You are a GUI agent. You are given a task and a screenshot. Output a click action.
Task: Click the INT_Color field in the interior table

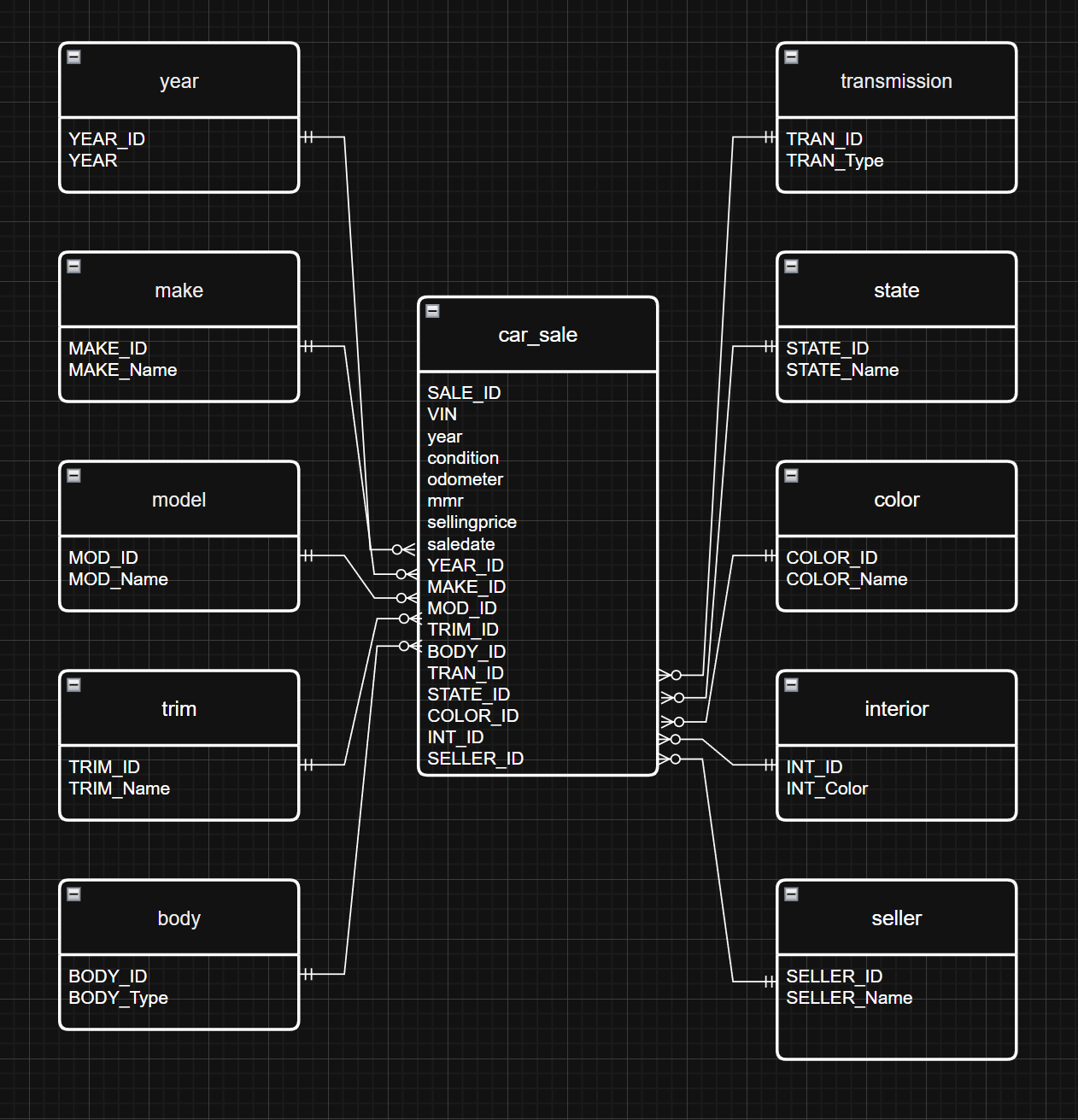click(x=826, y=789)
